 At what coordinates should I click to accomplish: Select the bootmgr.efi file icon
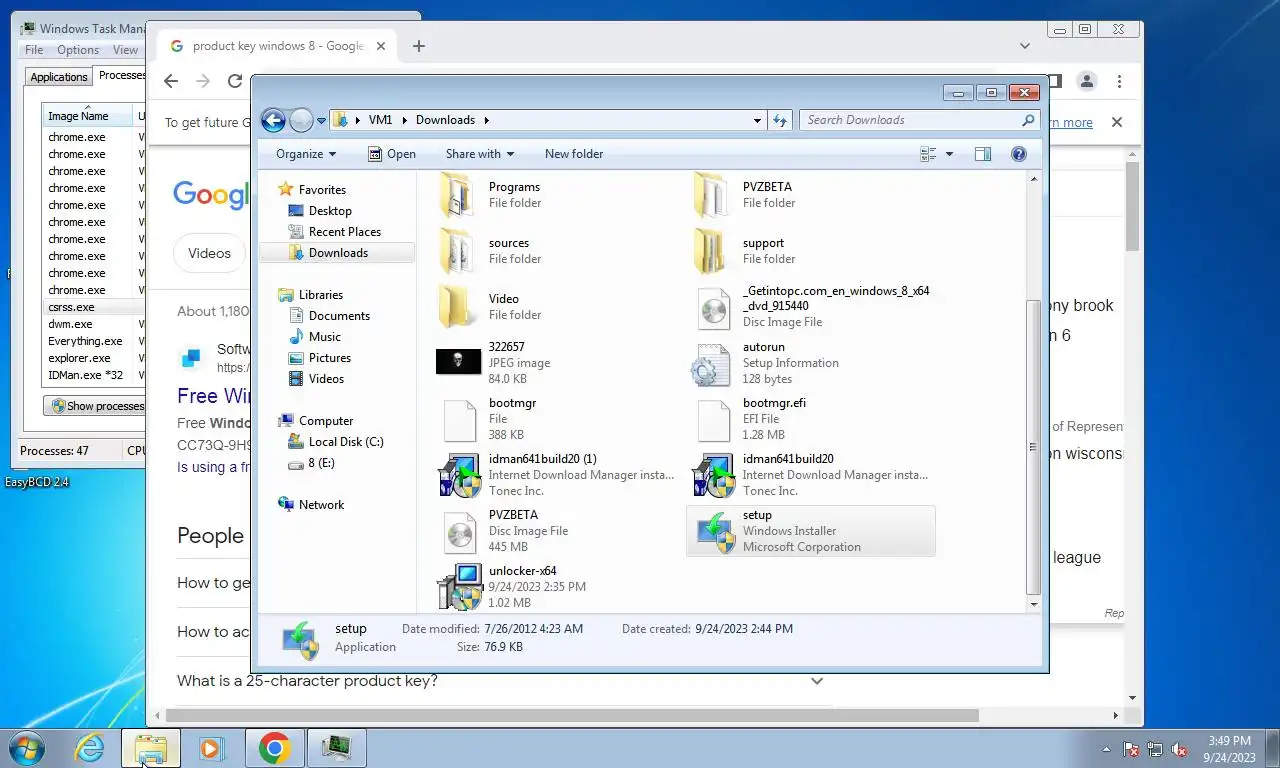tap(713, 420)
